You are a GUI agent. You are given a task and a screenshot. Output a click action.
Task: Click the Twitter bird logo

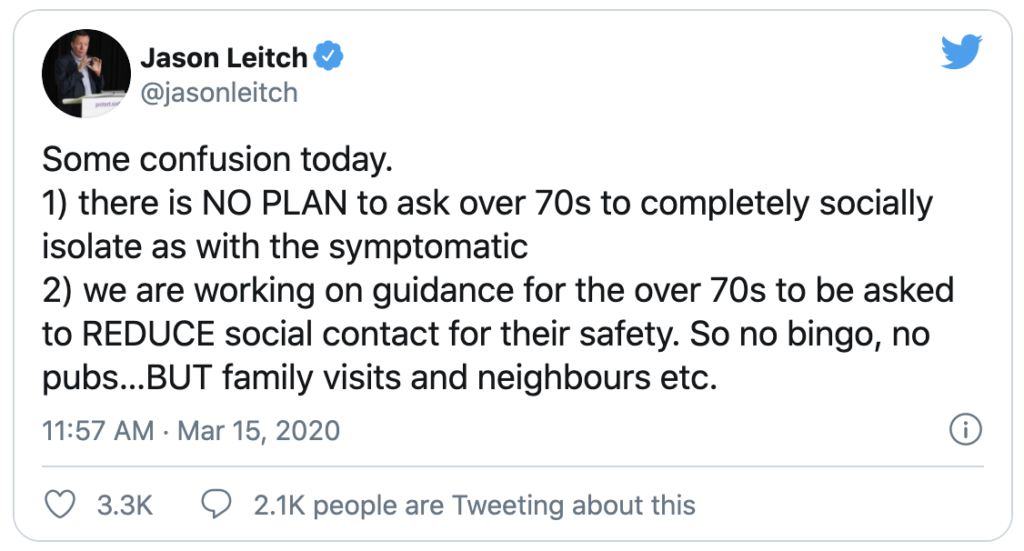pyautogui.click(x=961, y=52)
